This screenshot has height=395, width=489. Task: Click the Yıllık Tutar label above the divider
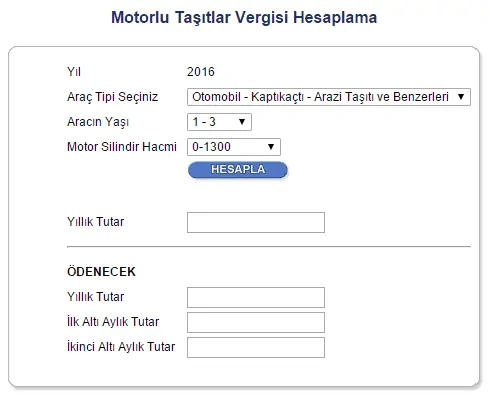[95, 222]
